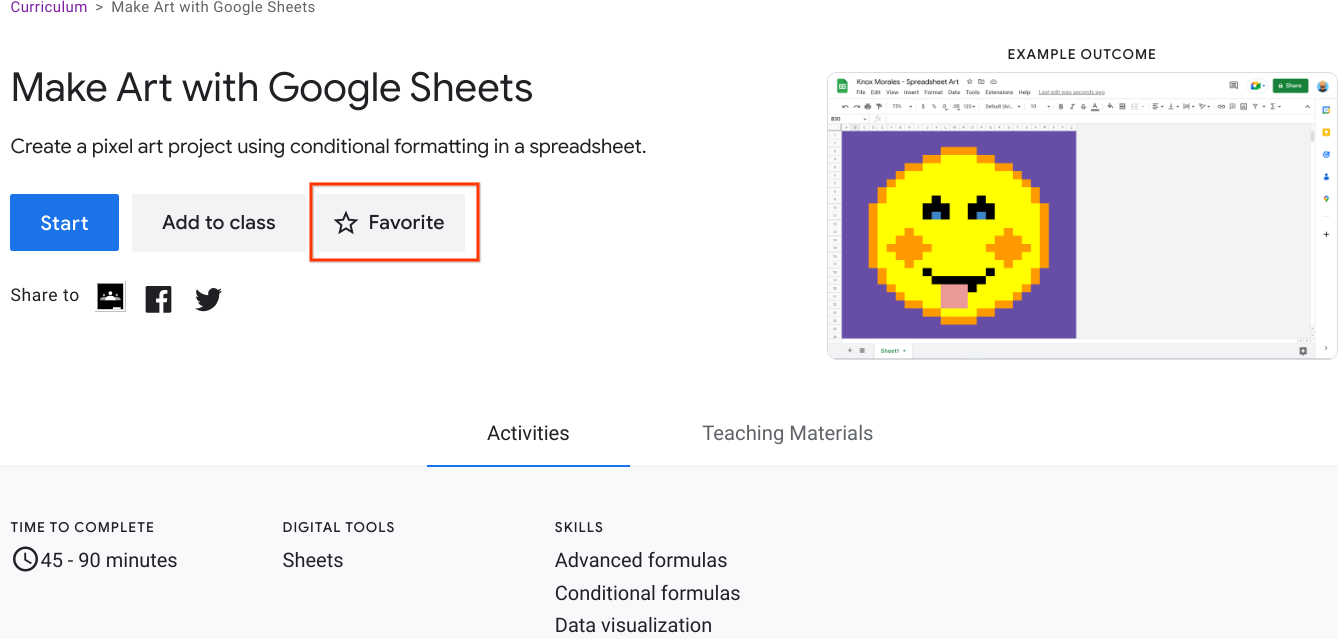This screenshot has height=639, width=1338.
Task: Click the functions sigma icon in the spreadsheet toolbar
Action: pos(1272,107)
